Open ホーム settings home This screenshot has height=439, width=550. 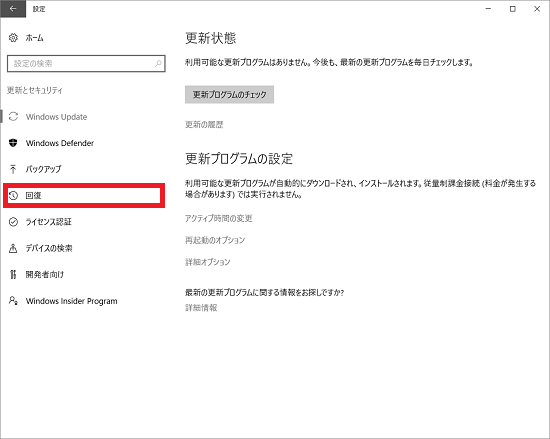click(x=34, y=38)
